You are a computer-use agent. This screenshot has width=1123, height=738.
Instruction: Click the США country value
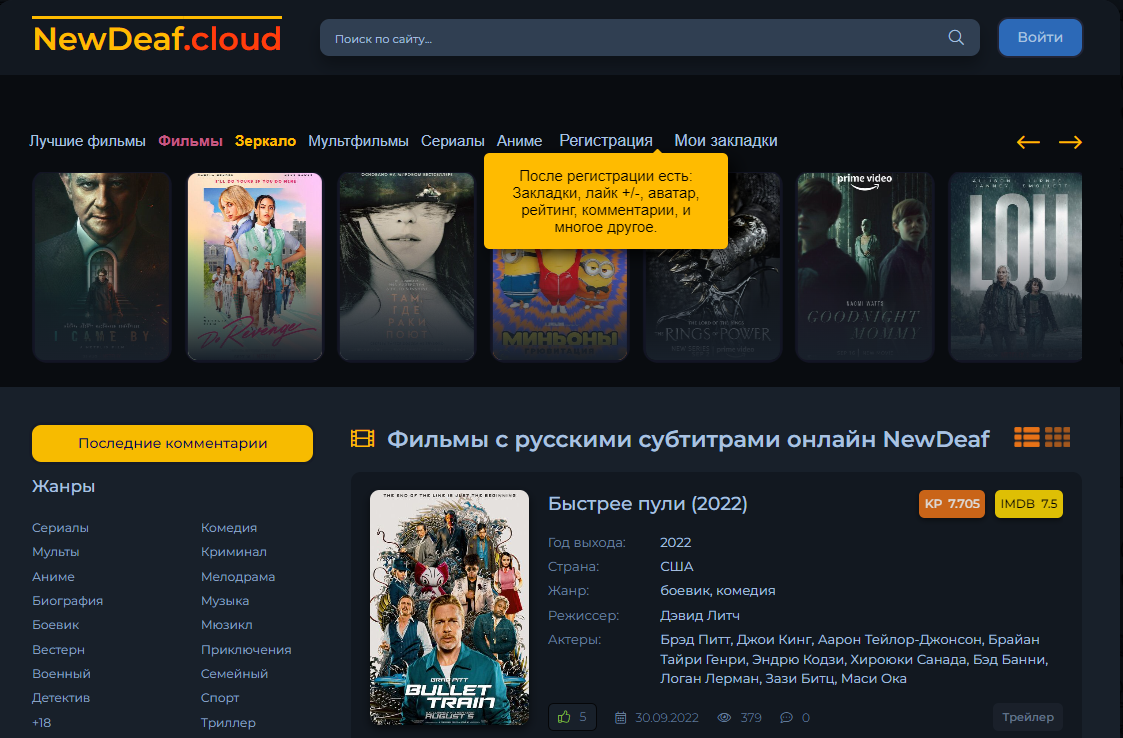pyautogui.click(x=677, y=566)
